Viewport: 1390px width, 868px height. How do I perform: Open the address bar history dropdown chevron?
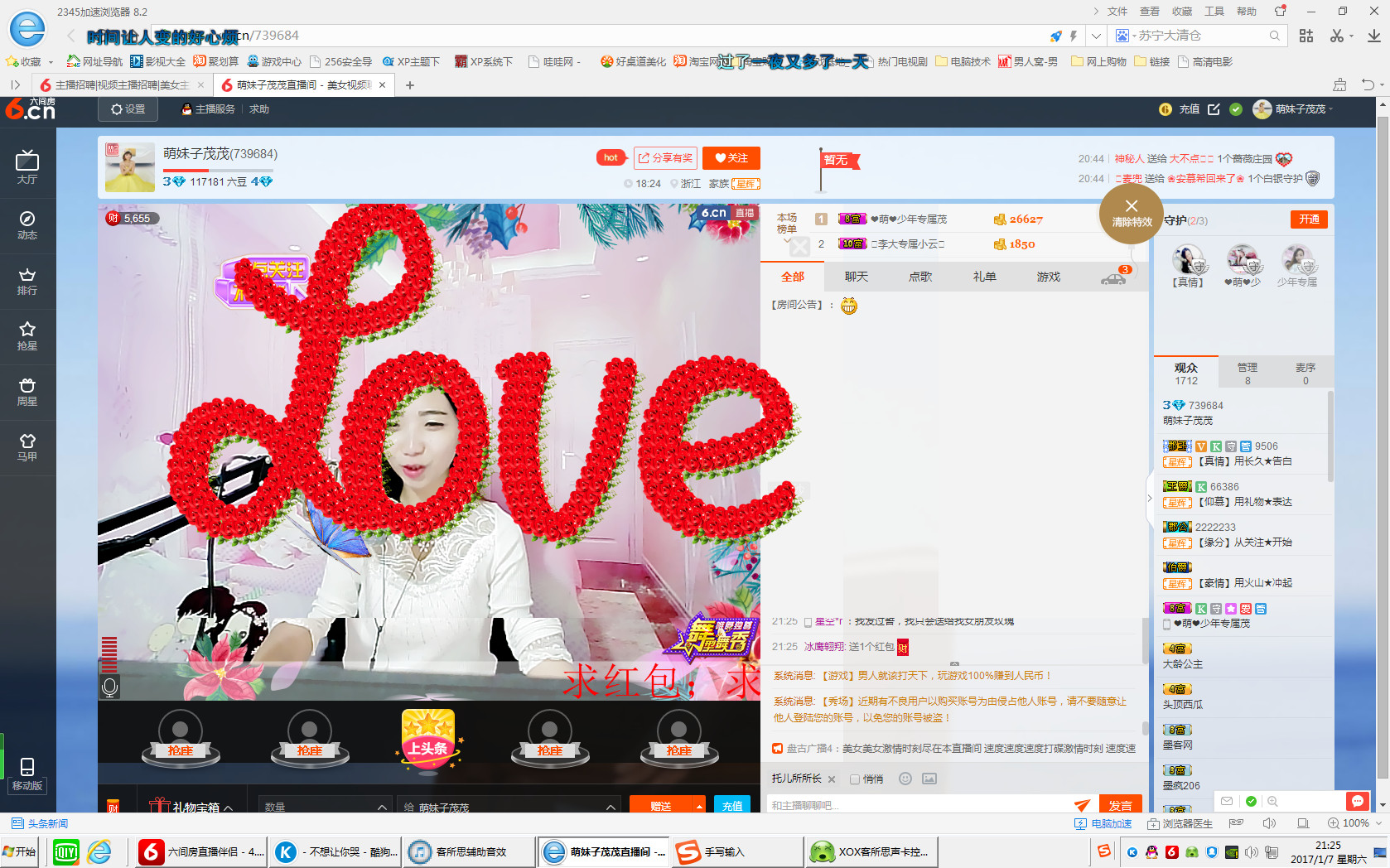point(1096,36)
